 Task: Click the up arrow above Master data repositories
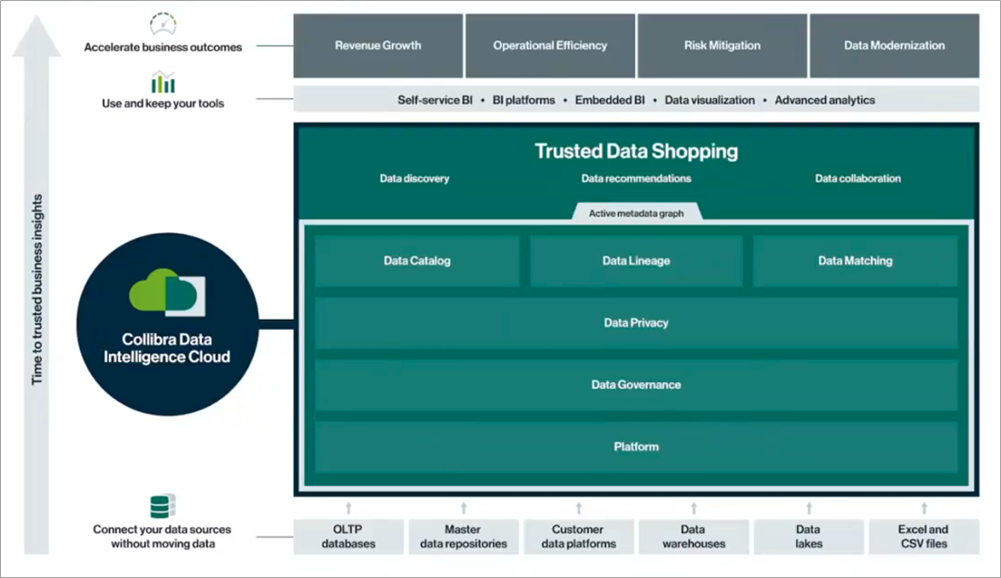(463, 508)
